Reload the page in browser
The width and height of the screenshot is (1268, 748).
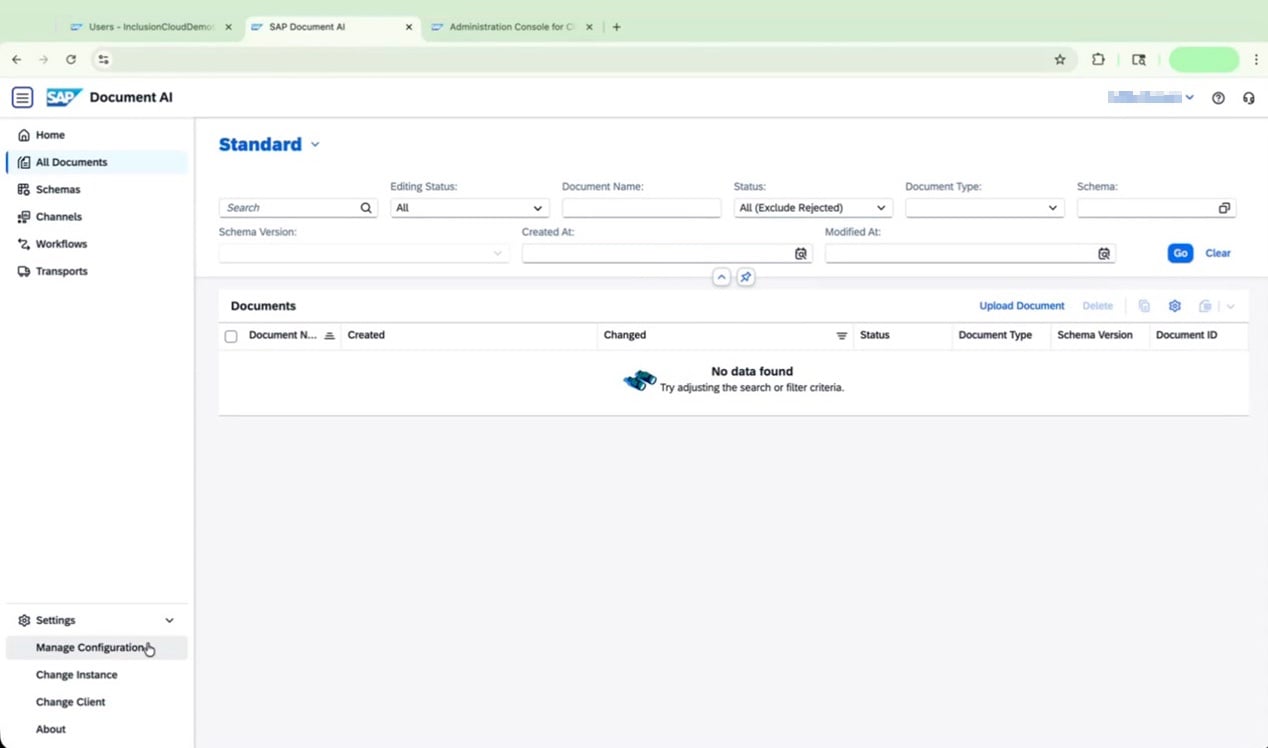(x=71, y=59)
